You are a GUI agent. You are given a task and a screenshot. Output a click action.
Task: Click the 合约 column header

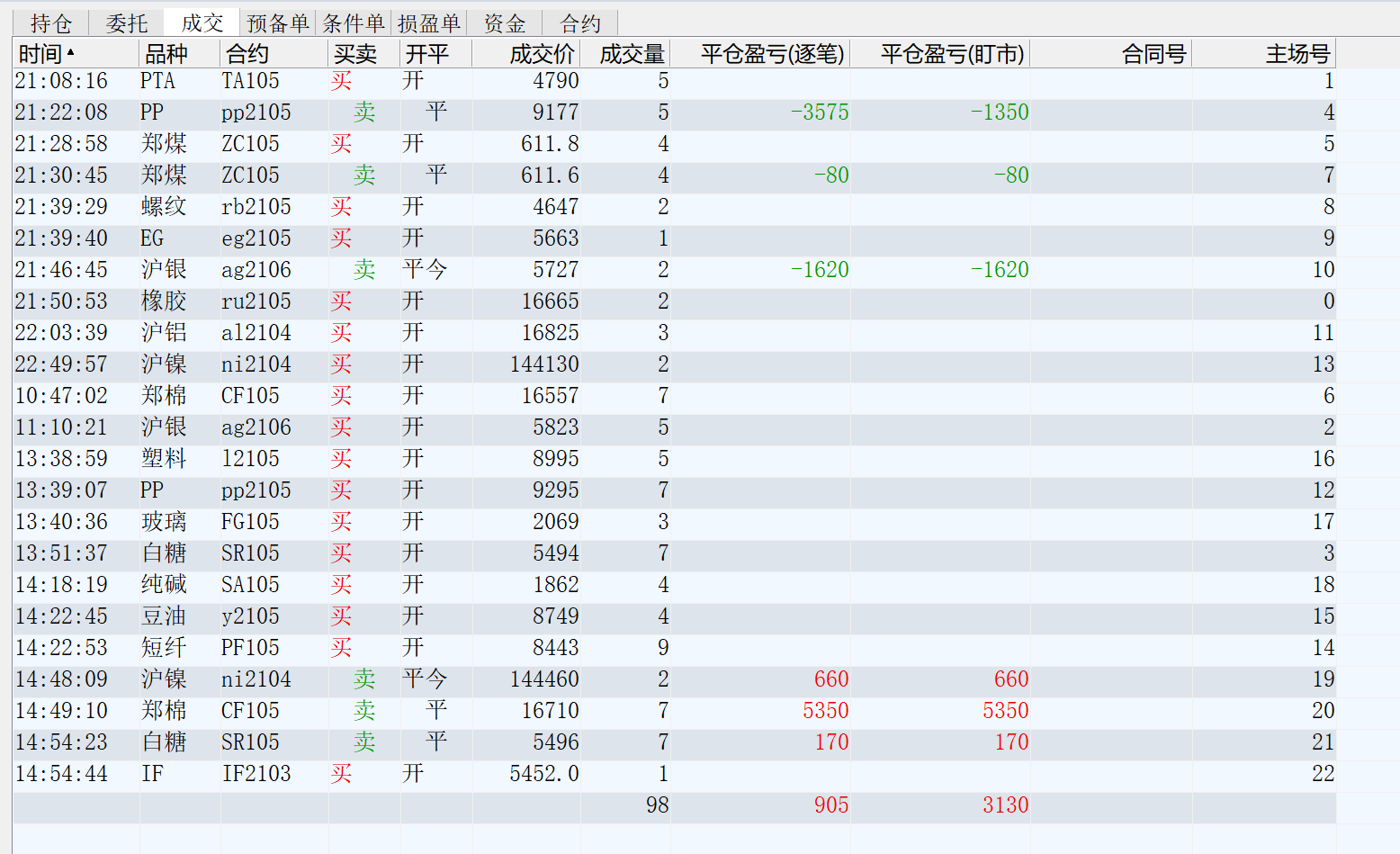[x=274, y=54]
